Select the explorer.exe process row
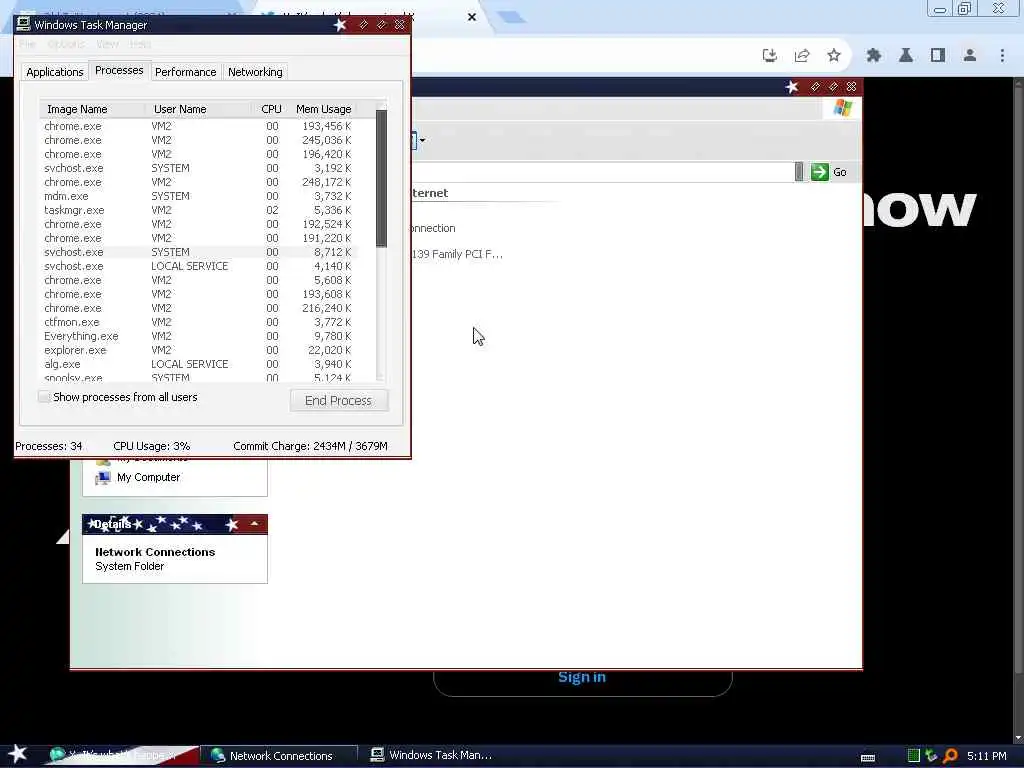 click(x=198, y=350)
